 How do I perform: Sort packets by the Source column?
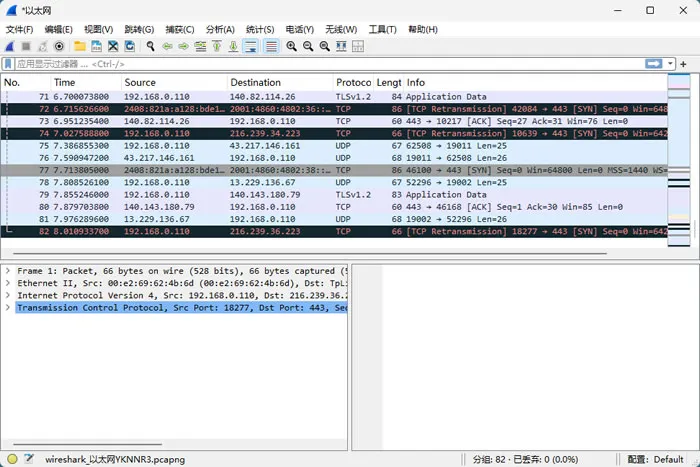[x=174, y=83]
